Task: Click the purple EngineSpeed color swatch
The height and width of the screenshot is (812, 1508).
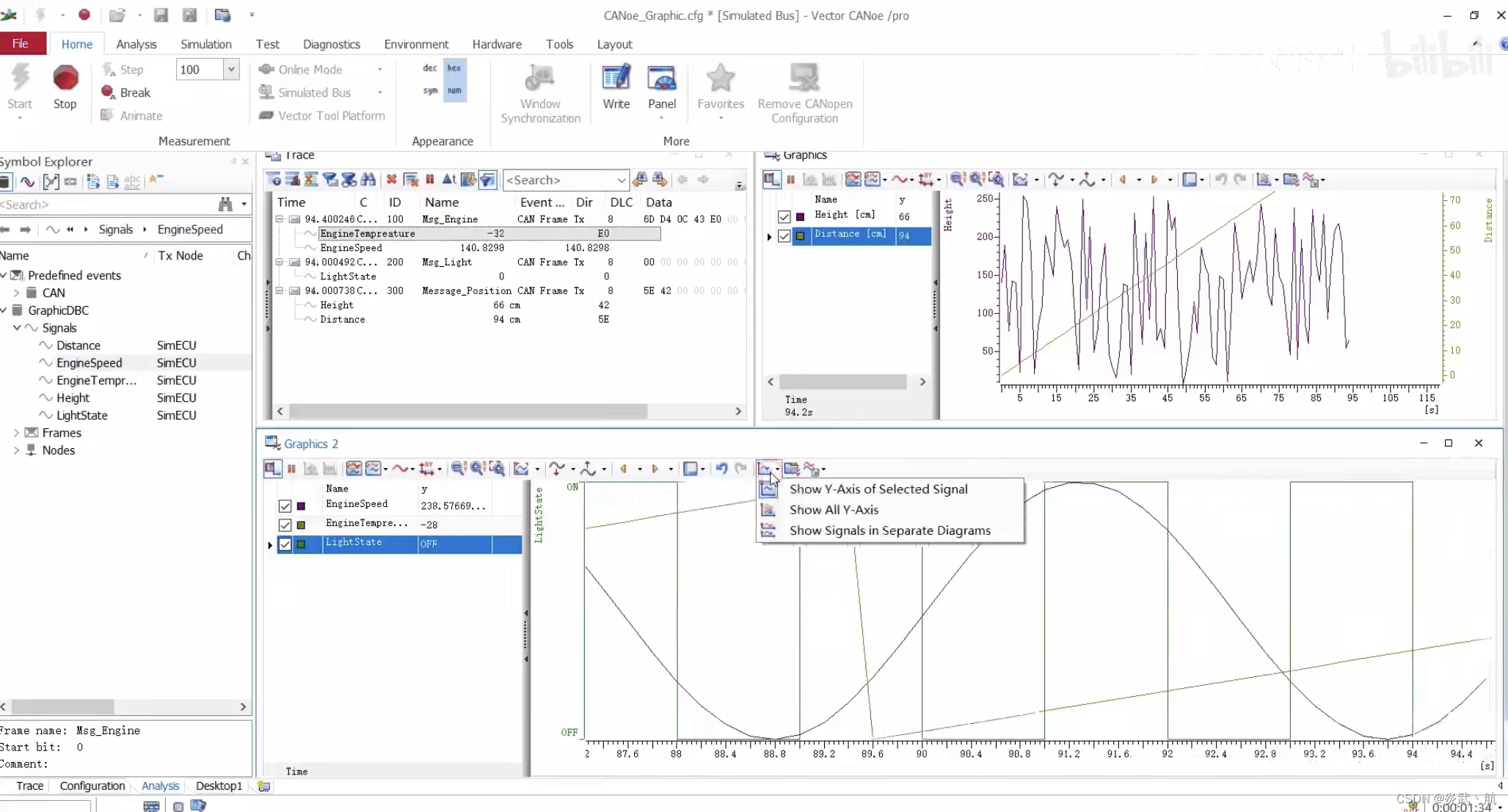Action: pyautogui.click(x=301, y=506)
